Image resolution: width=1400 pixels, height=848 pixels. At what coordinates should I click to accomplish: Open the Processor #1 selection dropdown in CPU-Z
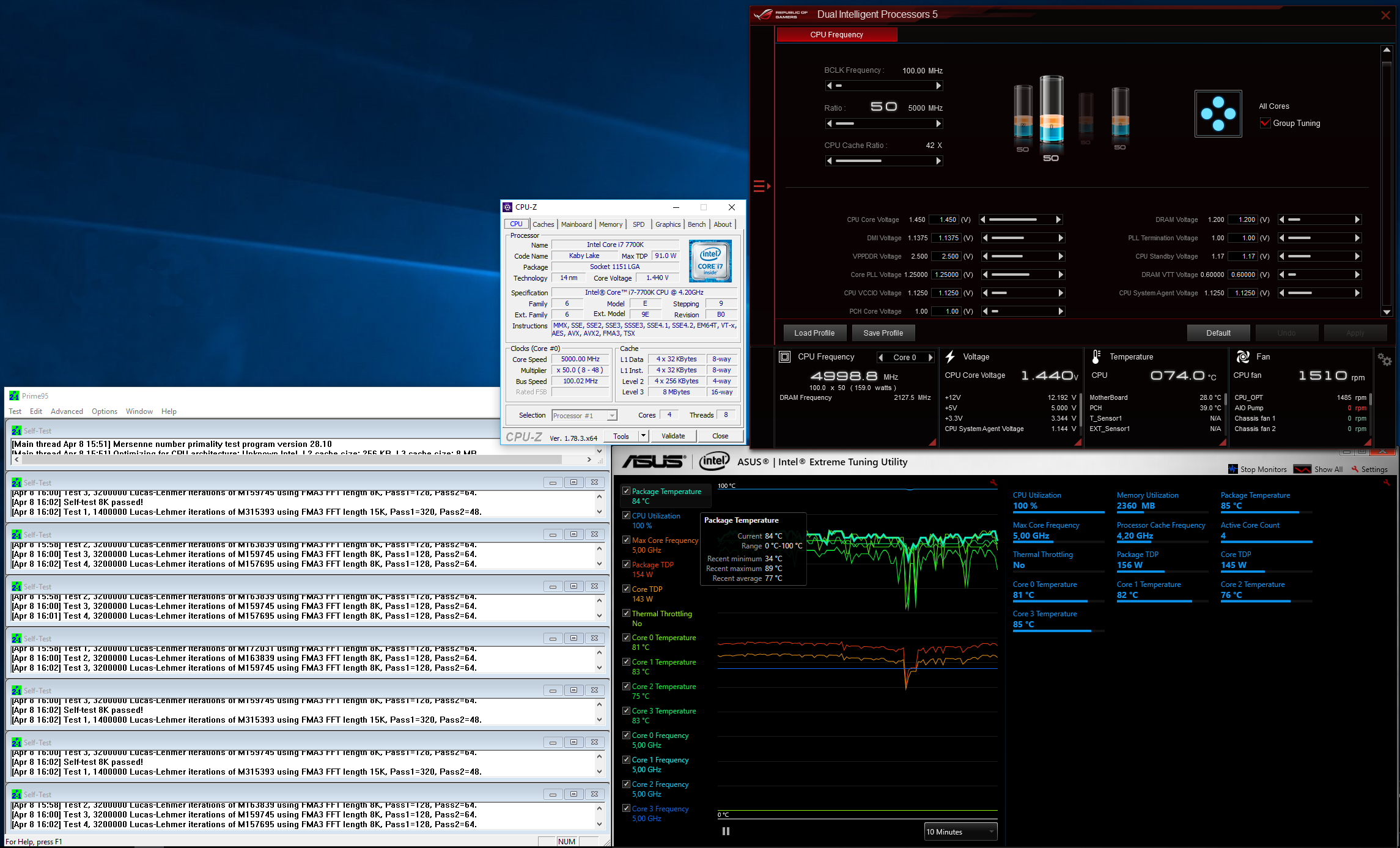click(x=584, y=416)
